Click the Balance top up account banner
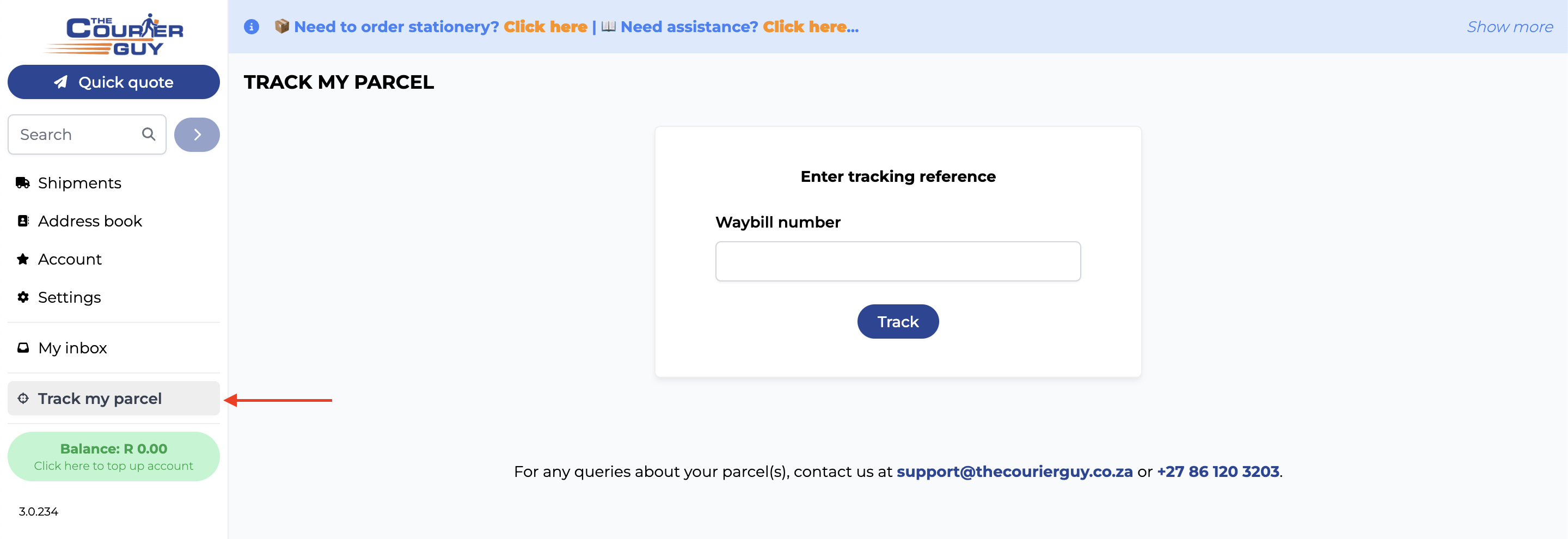Viewport: 1568px width, 539px height. tap(114, 457)
